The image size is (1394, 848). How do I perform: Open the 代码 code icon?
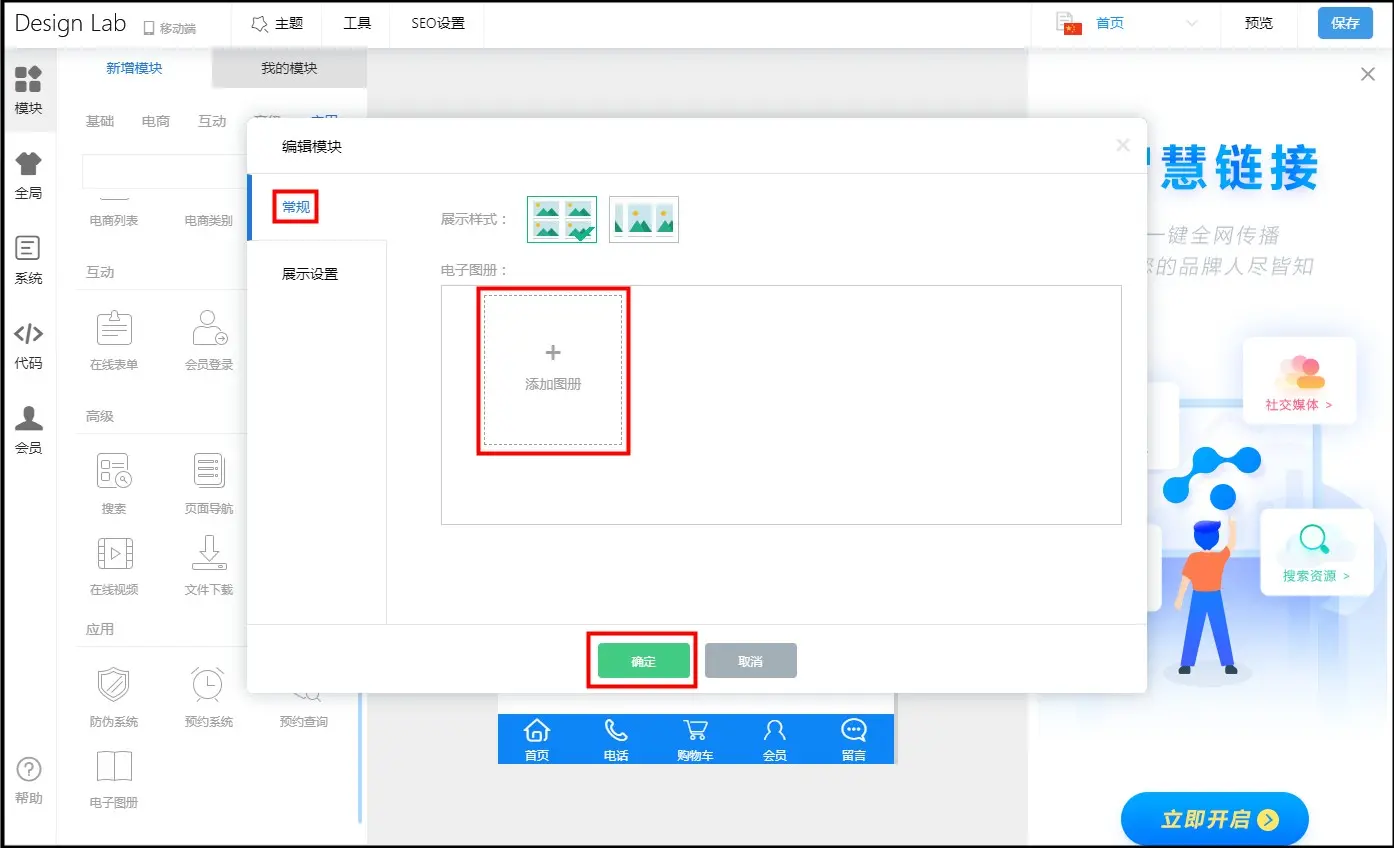(28, 345)
